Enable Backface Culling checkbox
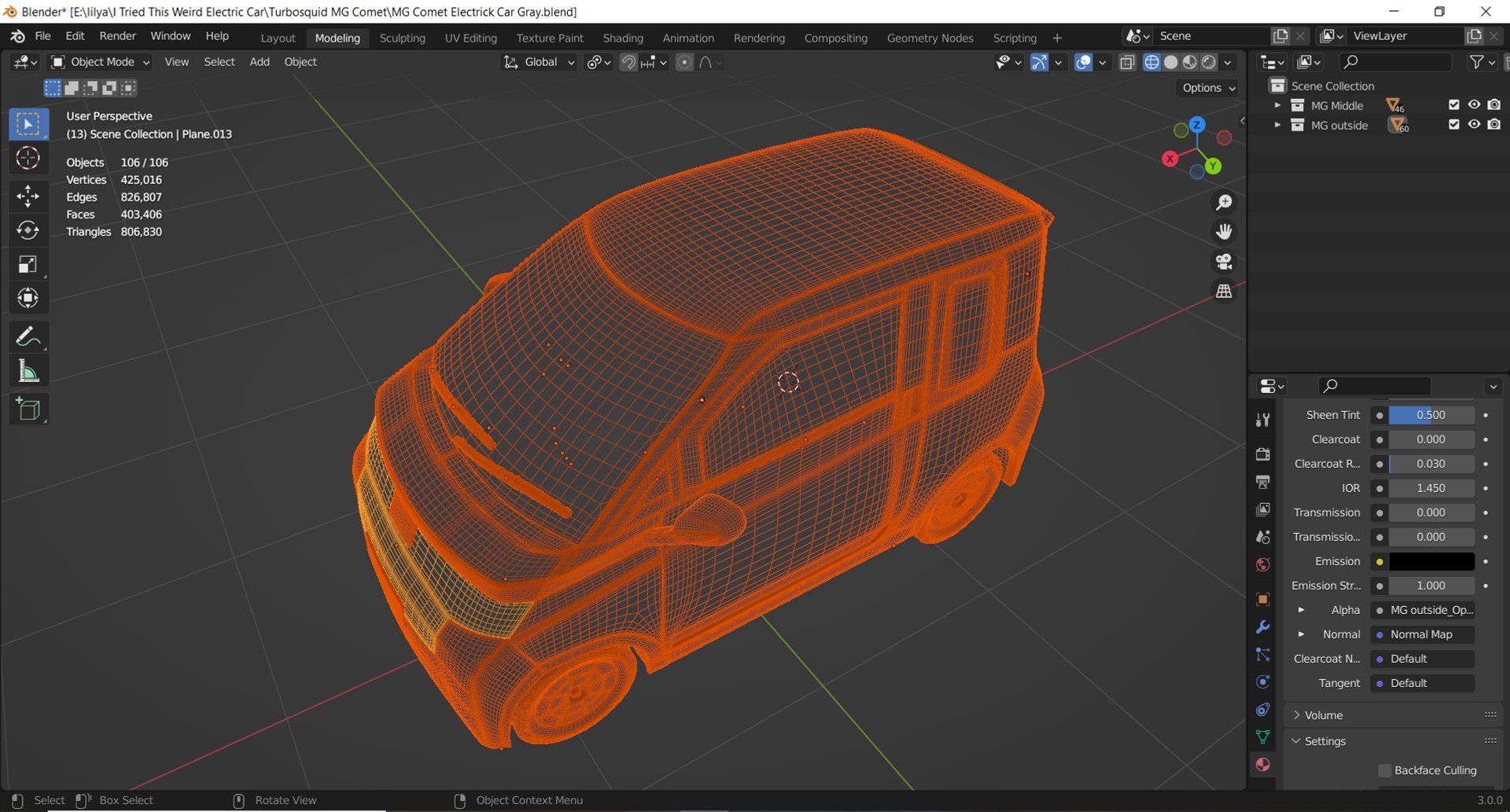Image resolution: width=1510 pixels, height=812 pixels. [x=1385, y=770]
